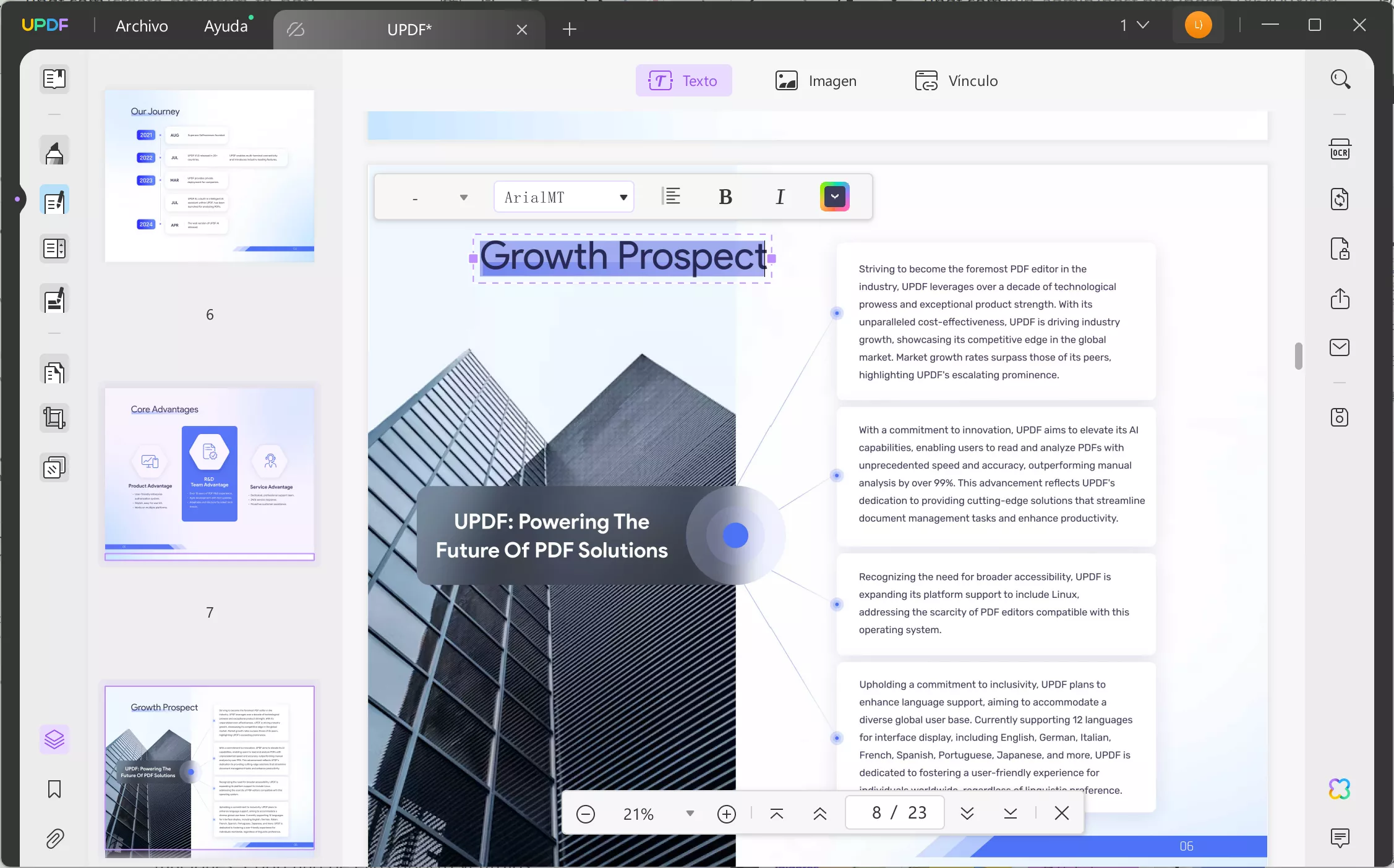1394x868 pixels.
Task: Click the Save as other icon
Action: [x=1340, y=417]
